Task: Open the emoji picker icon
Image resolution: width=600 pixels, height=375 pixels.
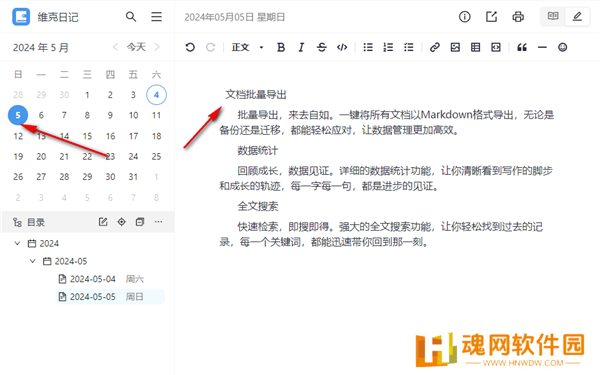Action: [562, 47]
